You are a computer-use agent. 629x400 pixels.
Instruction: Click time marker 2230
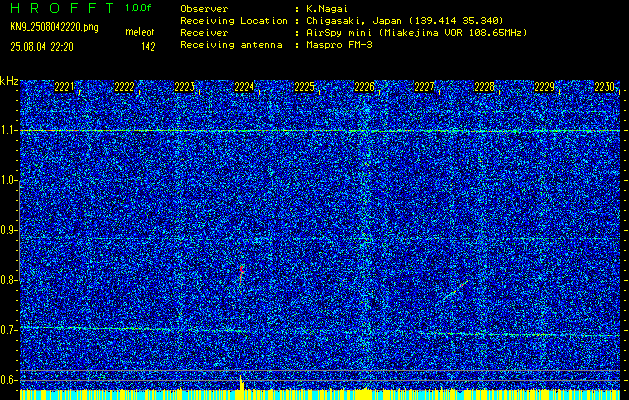(604, 87)
